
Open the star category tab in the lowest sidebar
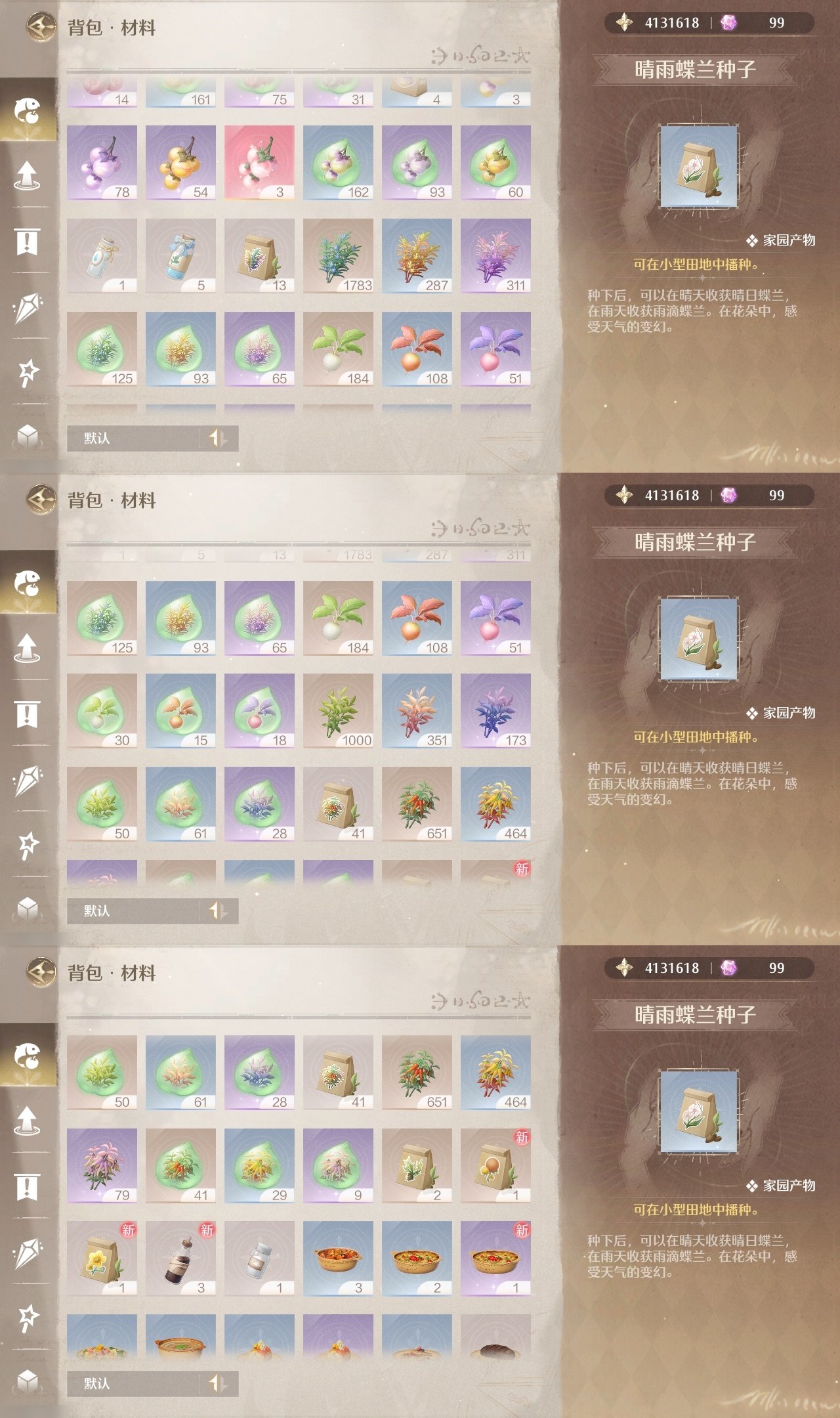[x=27, y=1317]
